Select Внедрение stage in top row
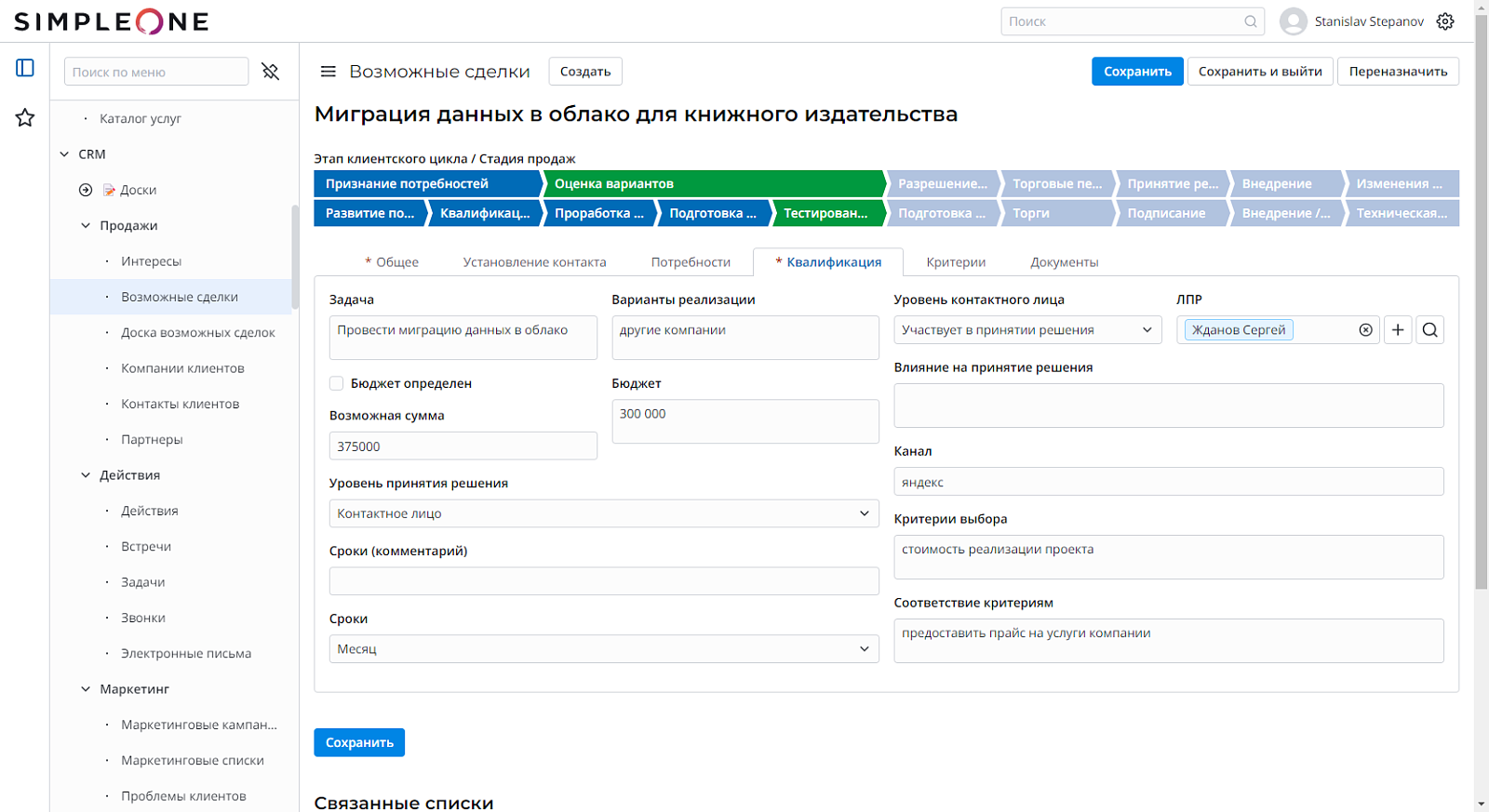The width and height of the screenshot is (1489, 812). point(1287,184)
